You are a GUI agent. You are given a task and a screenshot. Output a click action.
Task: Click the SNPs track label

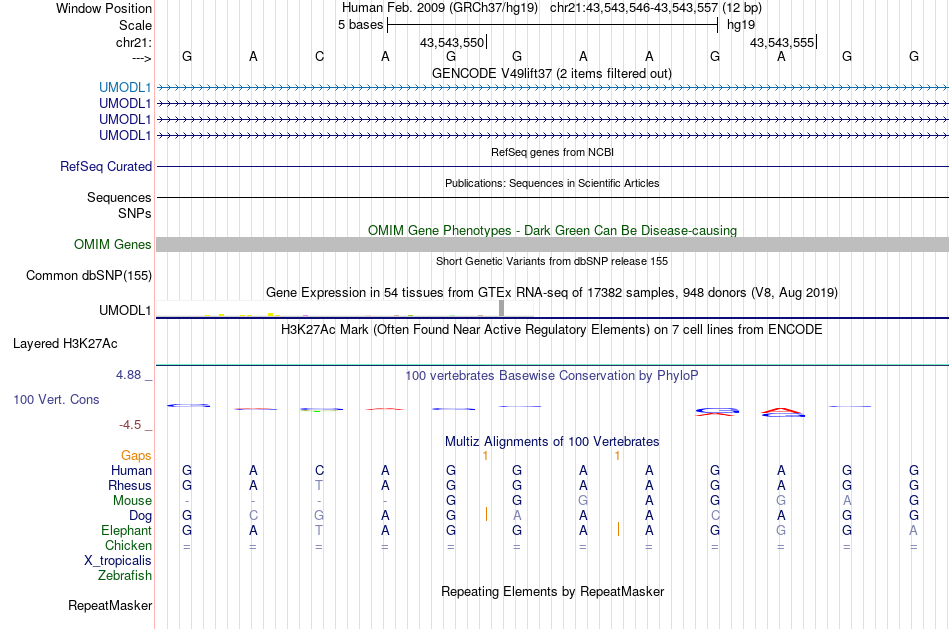point(135,213)
